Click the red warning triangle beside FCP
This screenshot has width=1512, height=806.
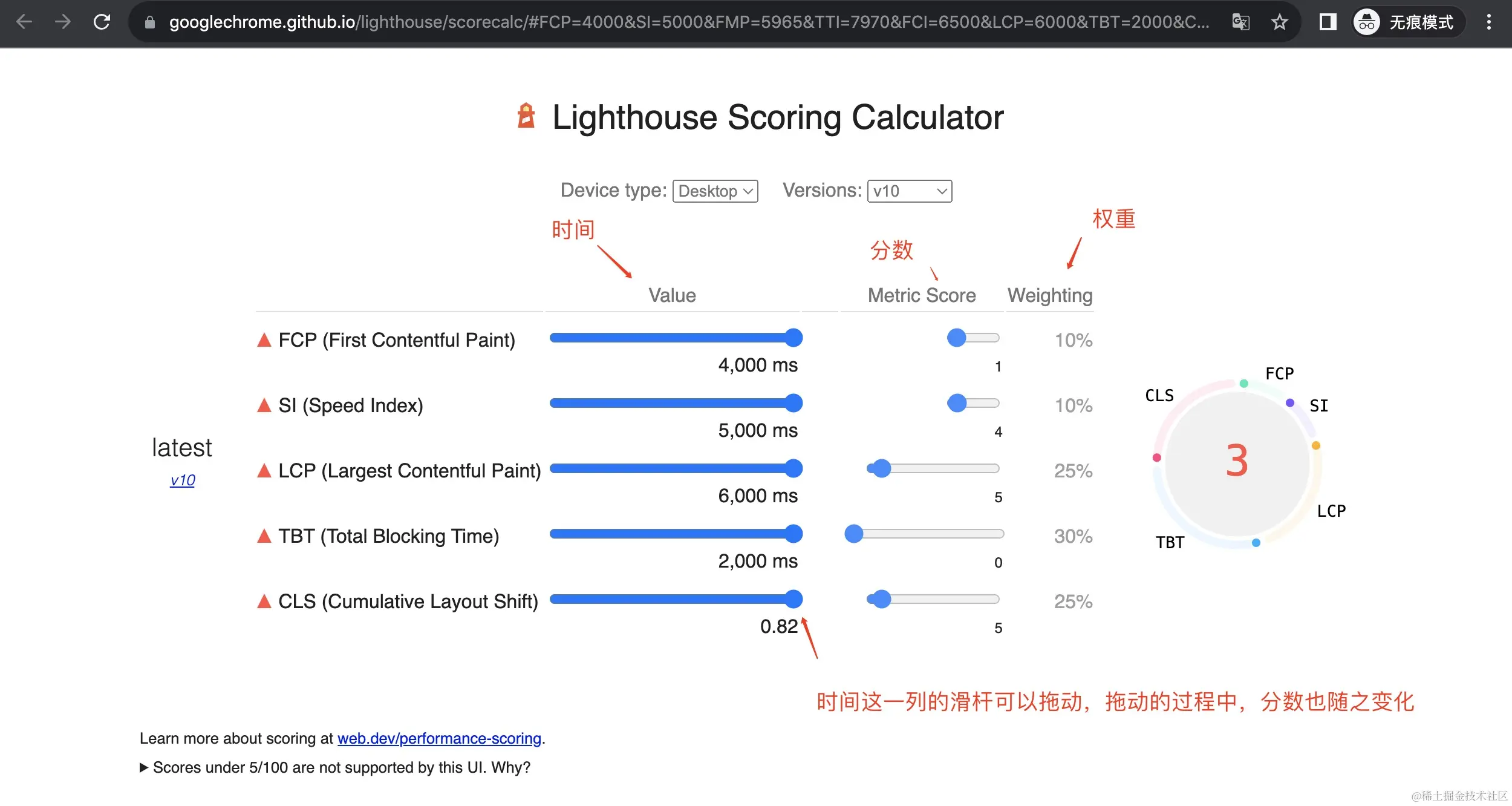[264, 340]
